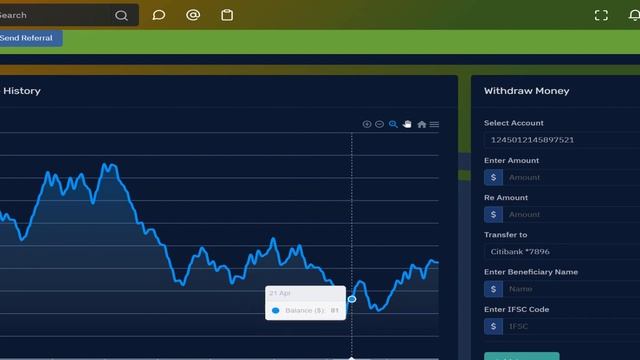The width and height of the screenshot is (640, 360).
Task: Open the @ mentions icon
Action: [x=193, y=15]
